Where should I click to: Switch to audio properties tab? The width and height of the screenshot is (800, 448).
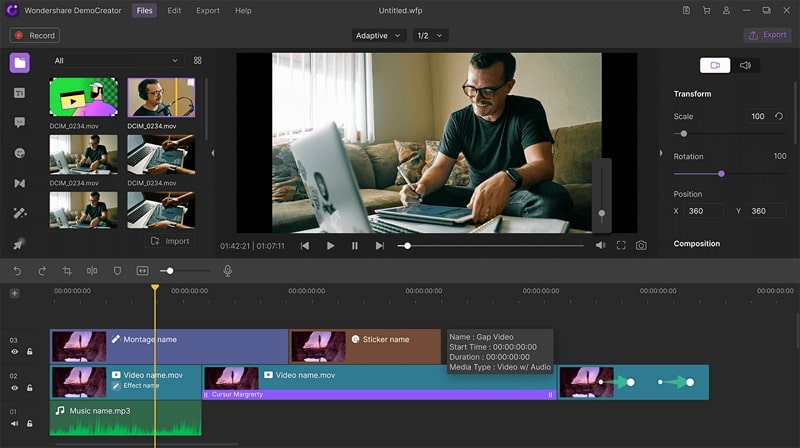pyautogui.click(x=745, y=65)
